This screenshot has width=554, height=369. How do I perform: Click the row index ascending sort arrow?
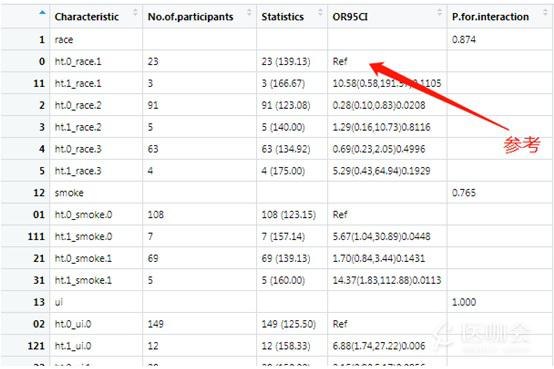point(42,13)
